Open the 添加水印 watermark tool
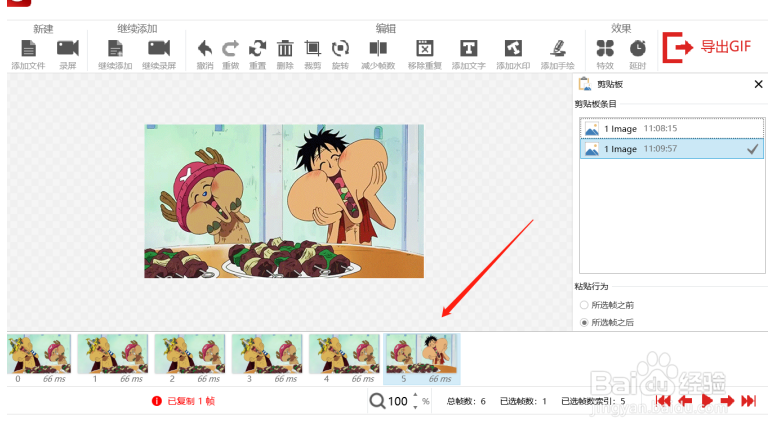Screen dimensions: 769x434 513,49
